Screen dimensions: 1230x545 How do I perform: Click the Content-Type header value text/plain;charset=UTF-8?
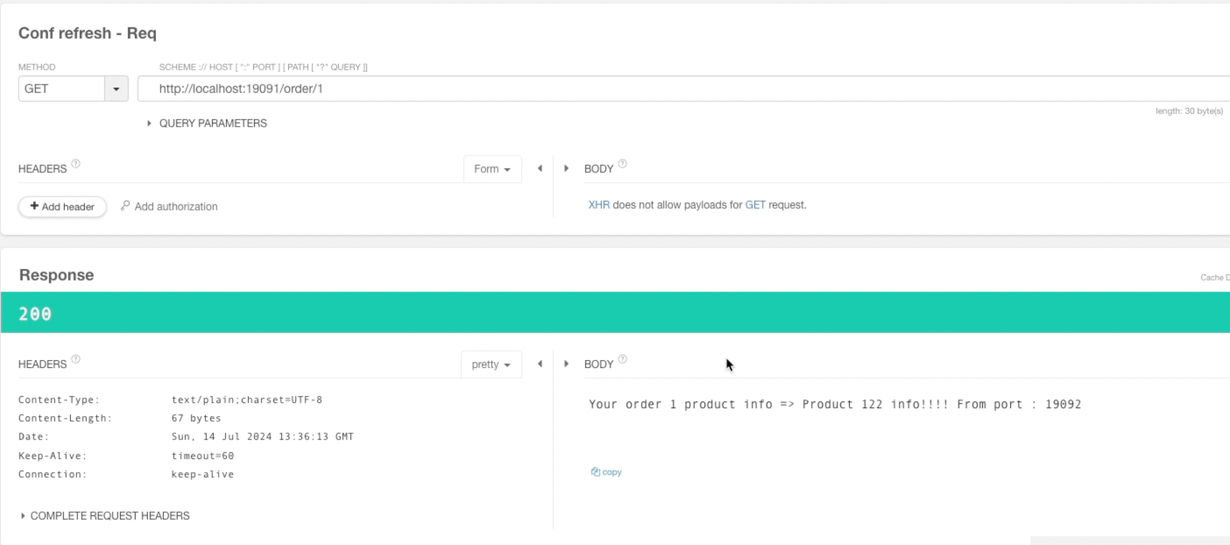tap(247, 400)
